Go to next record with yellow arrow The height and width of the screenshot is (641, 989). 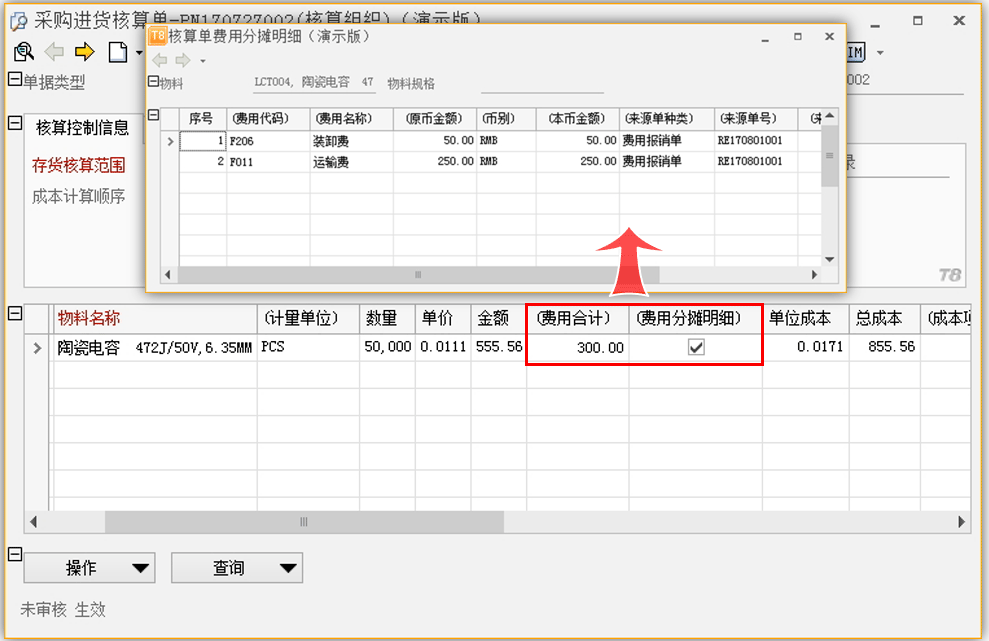pyautogui.click(x=84, y=52)
